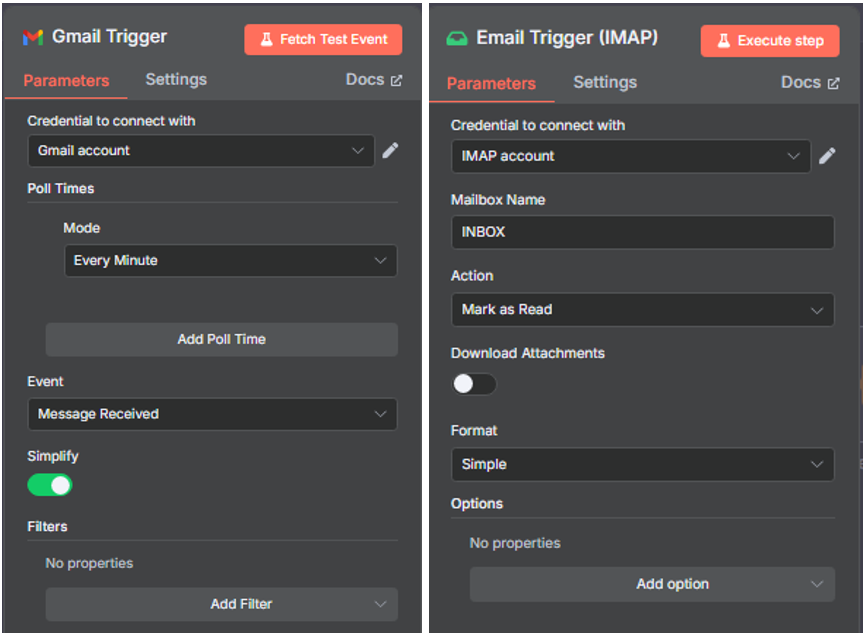
Task: Switch to Settings tab in Email Trigger (IMAP) panel
Action: pos(605,82)
